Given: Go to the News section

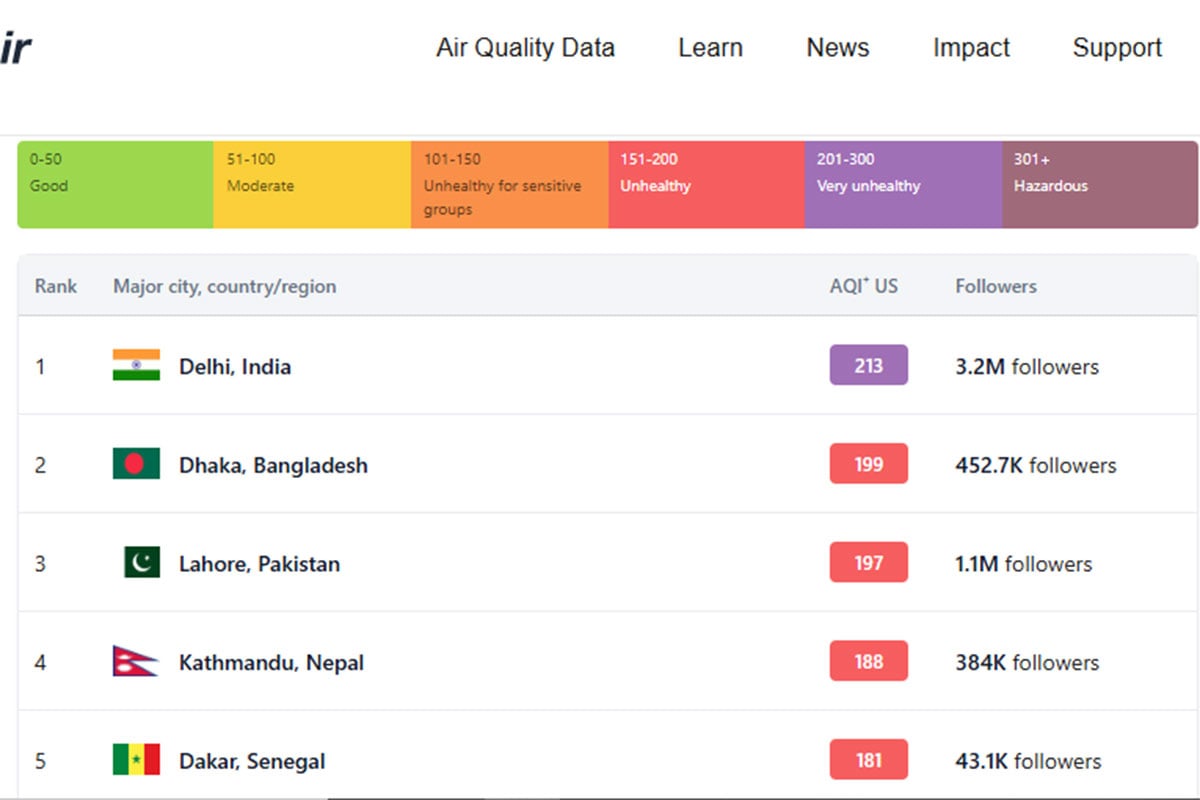Looking at the screenshot, I should (x=837, y=48).
